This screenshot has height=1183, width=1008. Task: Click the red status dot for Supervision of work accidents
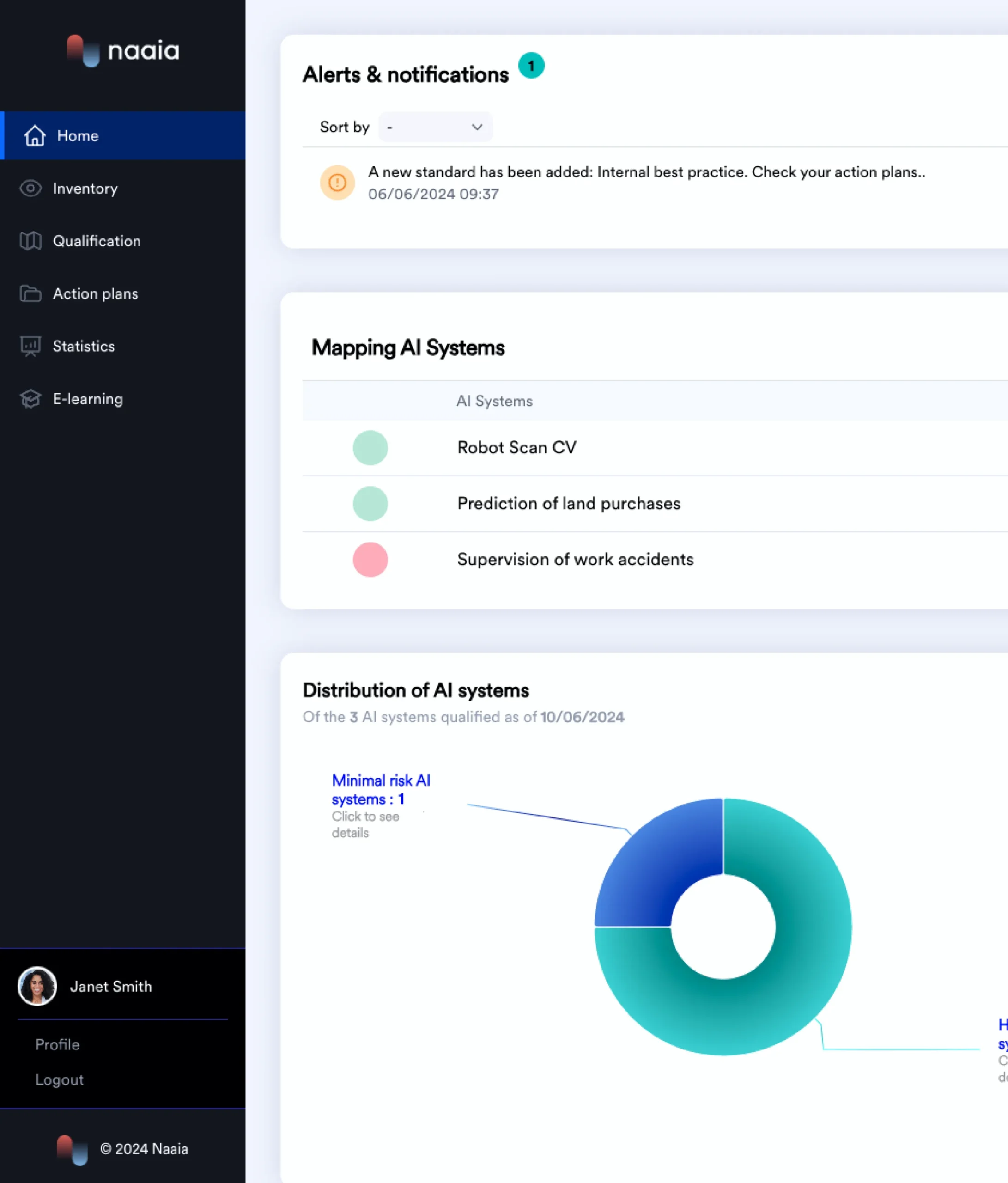click(x=370, y=560)
